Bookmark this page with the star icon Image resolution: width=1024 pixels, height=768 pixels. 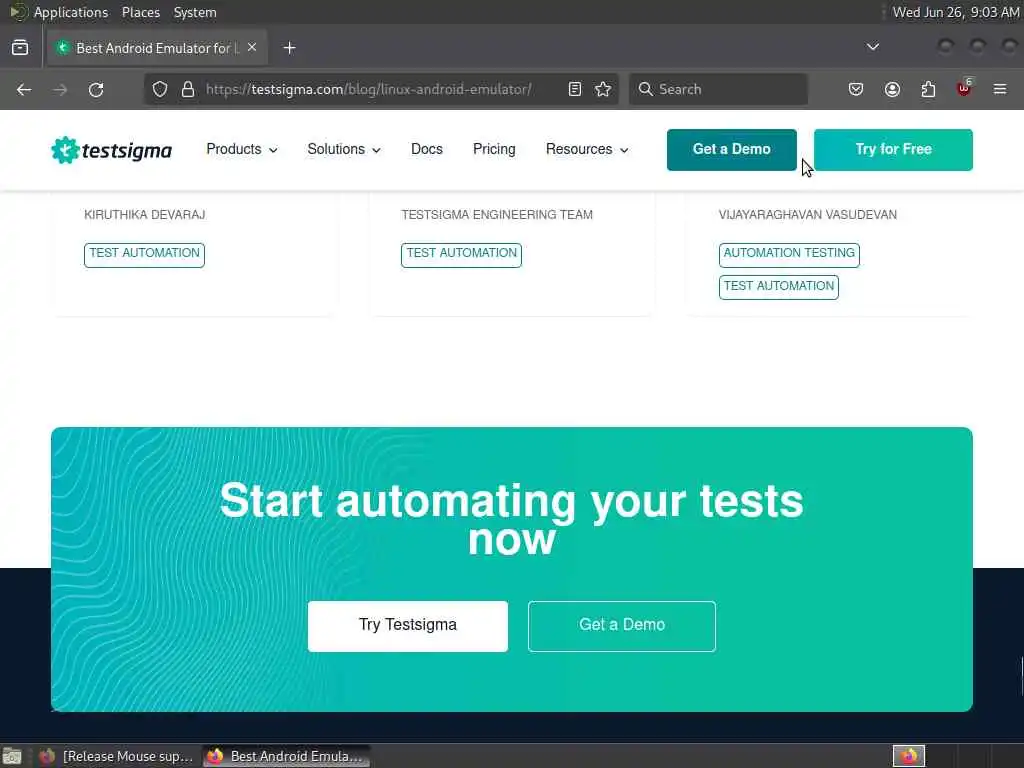603,89
